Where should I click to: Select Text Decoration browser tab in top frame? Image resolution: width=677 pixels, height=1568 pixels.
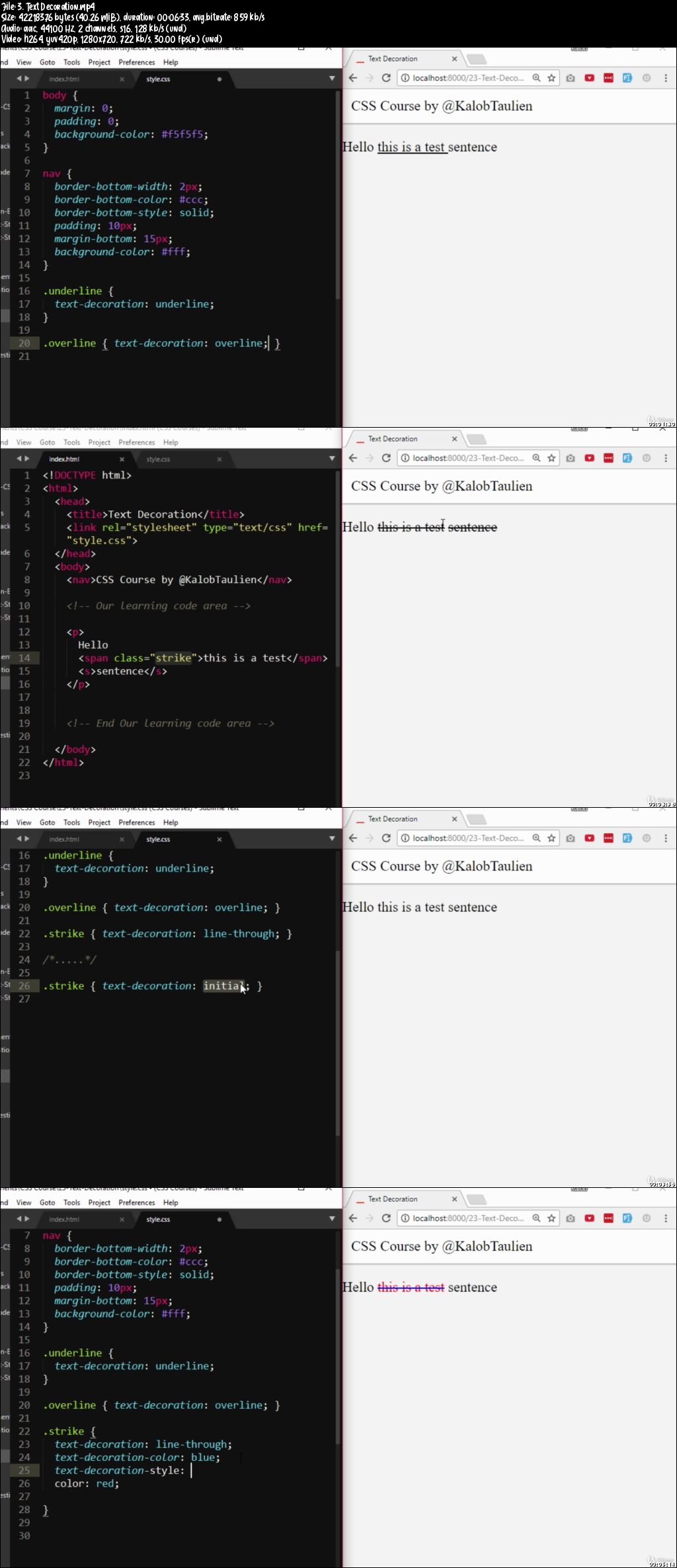click(393, 59)
